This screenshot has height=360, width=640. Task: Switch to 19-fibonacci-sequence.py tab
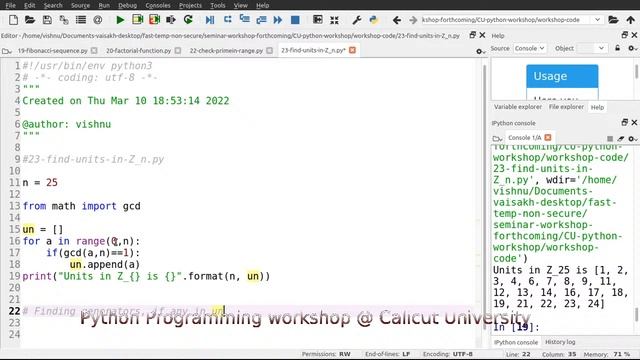tap(53, 51)
